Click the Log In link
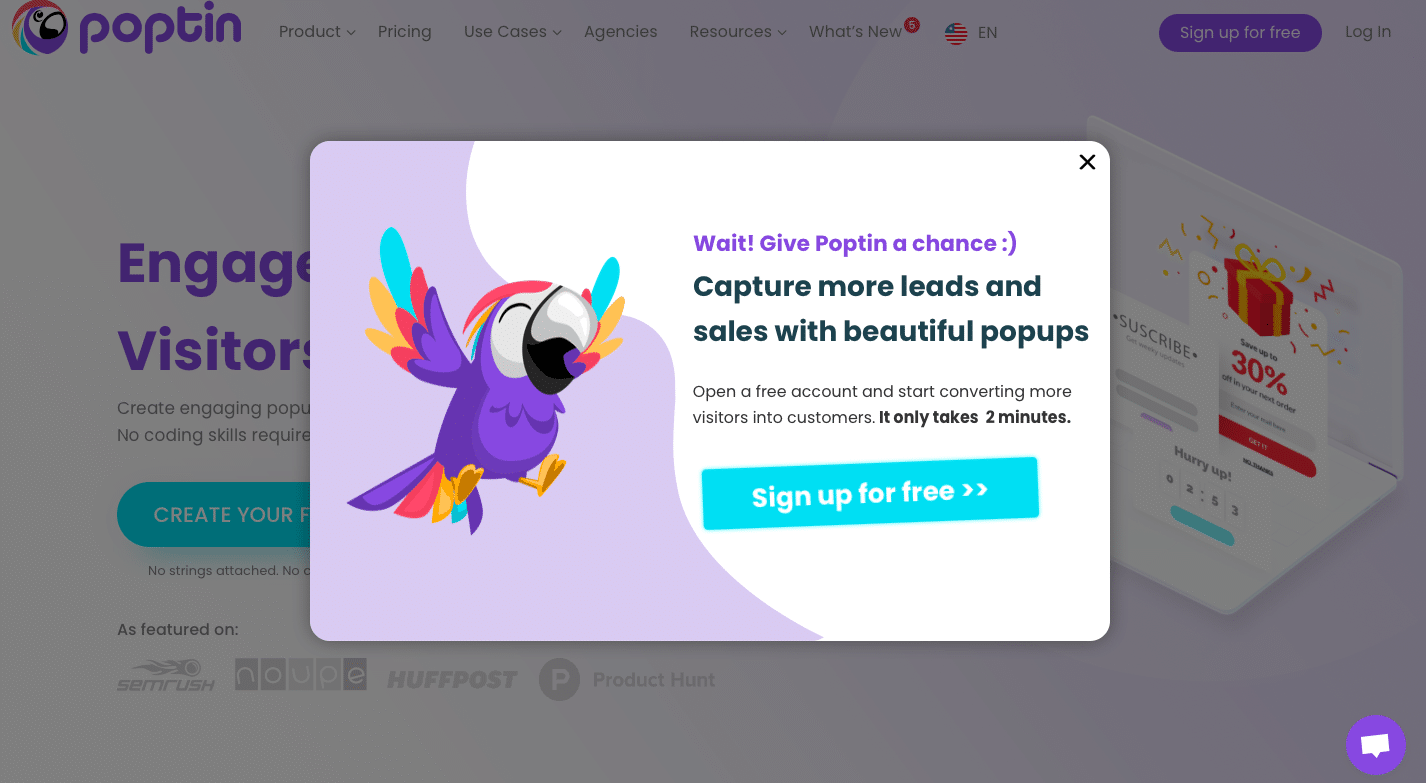This screenshot has width=1426, height=783. pos(1368,32)
